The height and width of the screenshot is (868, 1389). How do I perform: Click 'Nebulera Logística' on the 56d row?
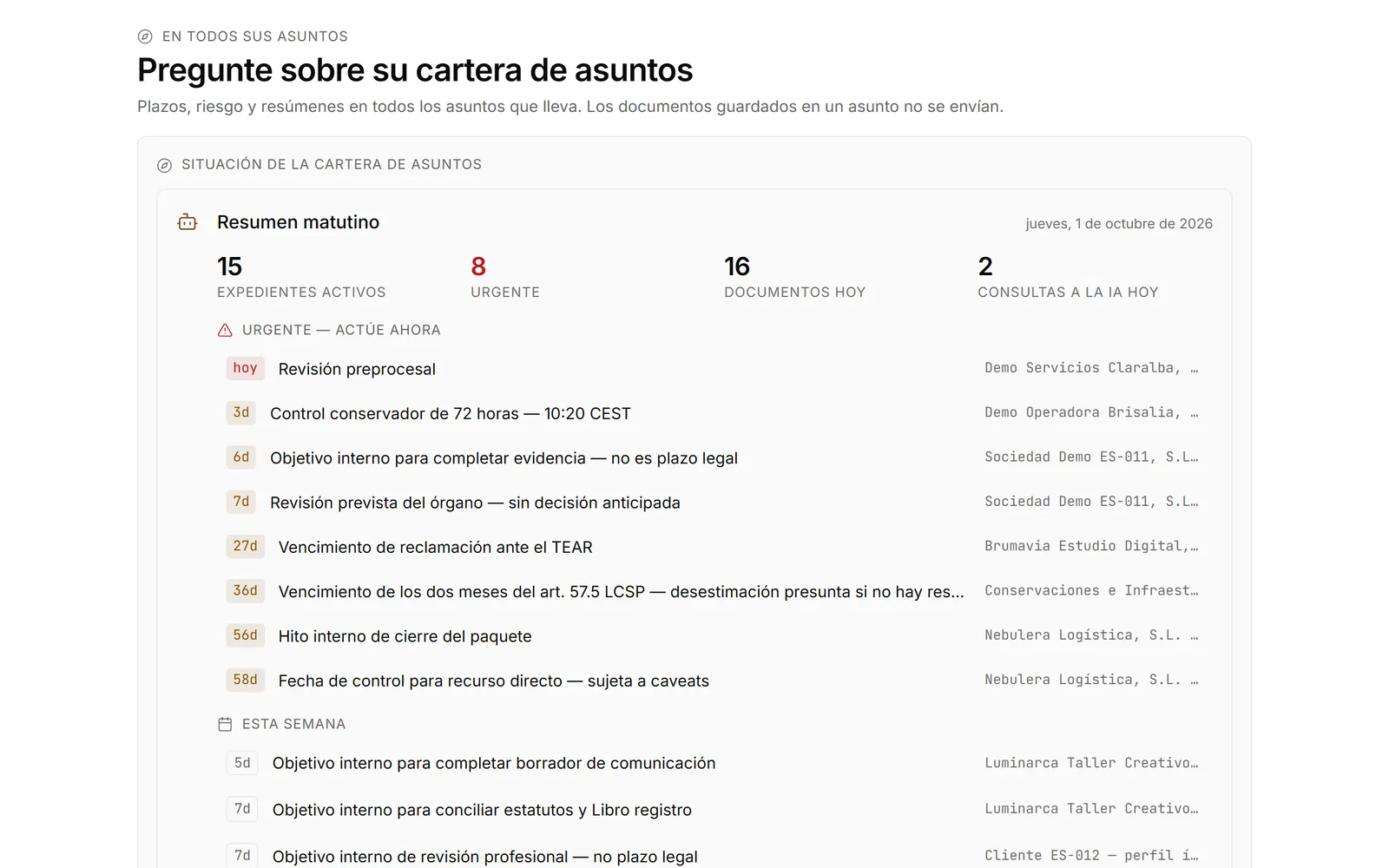(1091, 635)
